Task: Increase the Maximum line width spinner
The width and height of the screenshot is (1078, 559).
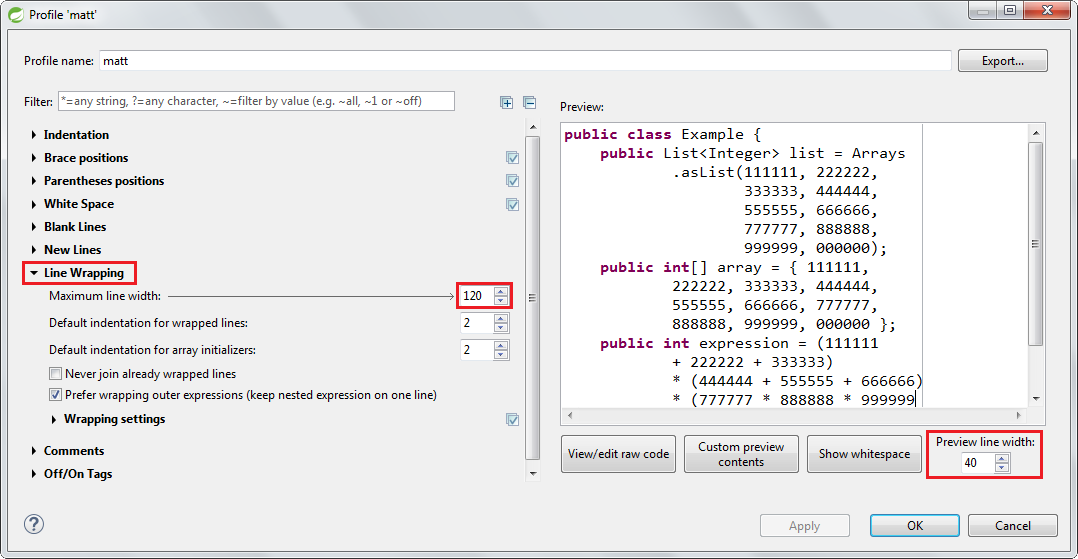Action: coord(501,292)
